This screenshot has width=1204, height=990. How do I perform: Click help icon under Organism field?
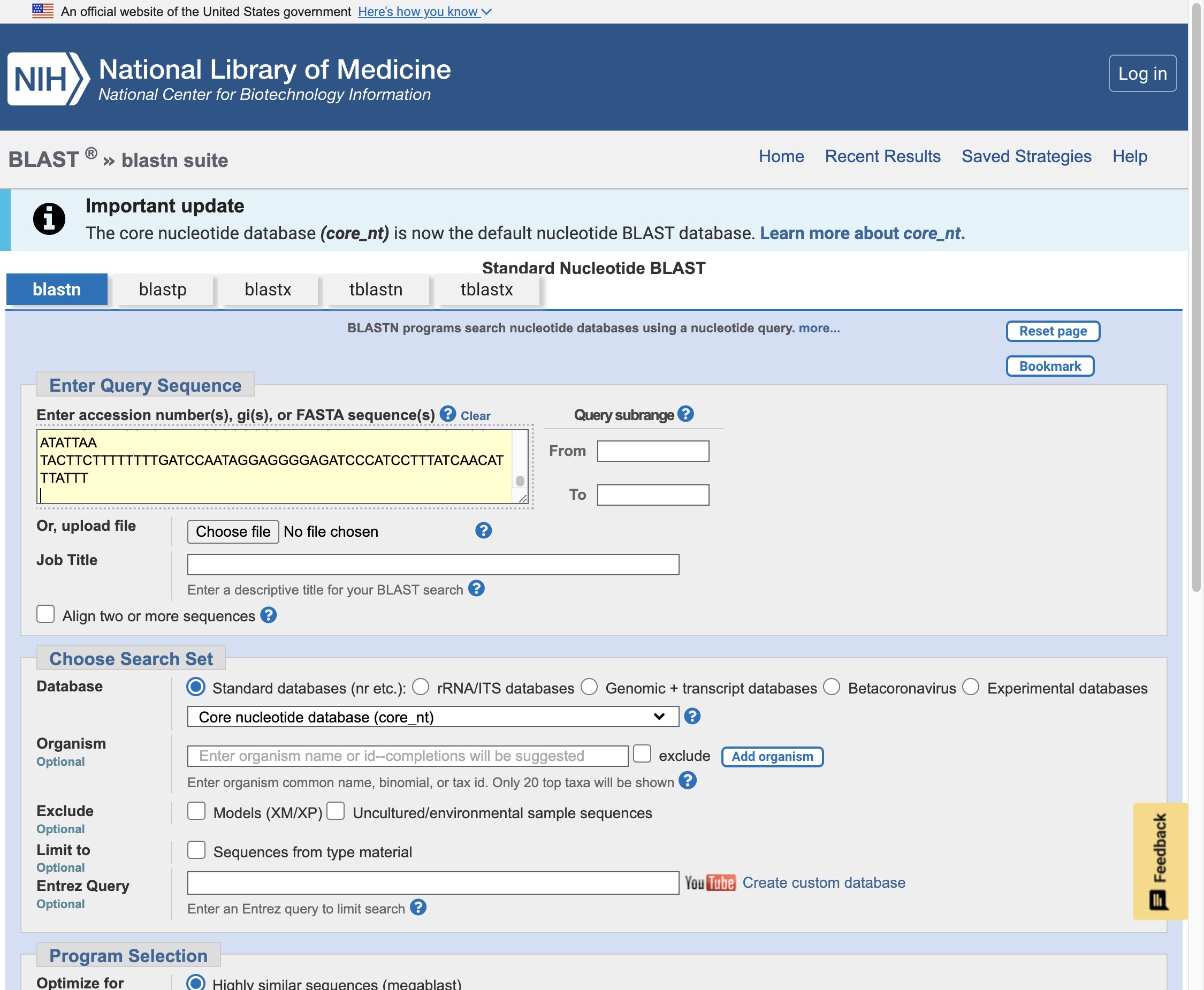pyautogui.click(x=687, y=780)
